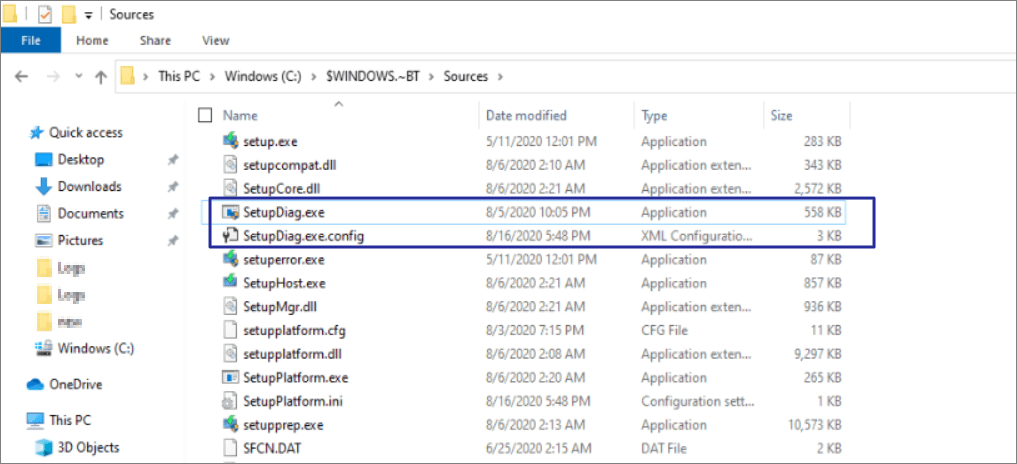Image resolution: width=1017 pixels, height=464 pixels.
Task: Click the setupprep.exe file icon
Action: coord(231,425)
